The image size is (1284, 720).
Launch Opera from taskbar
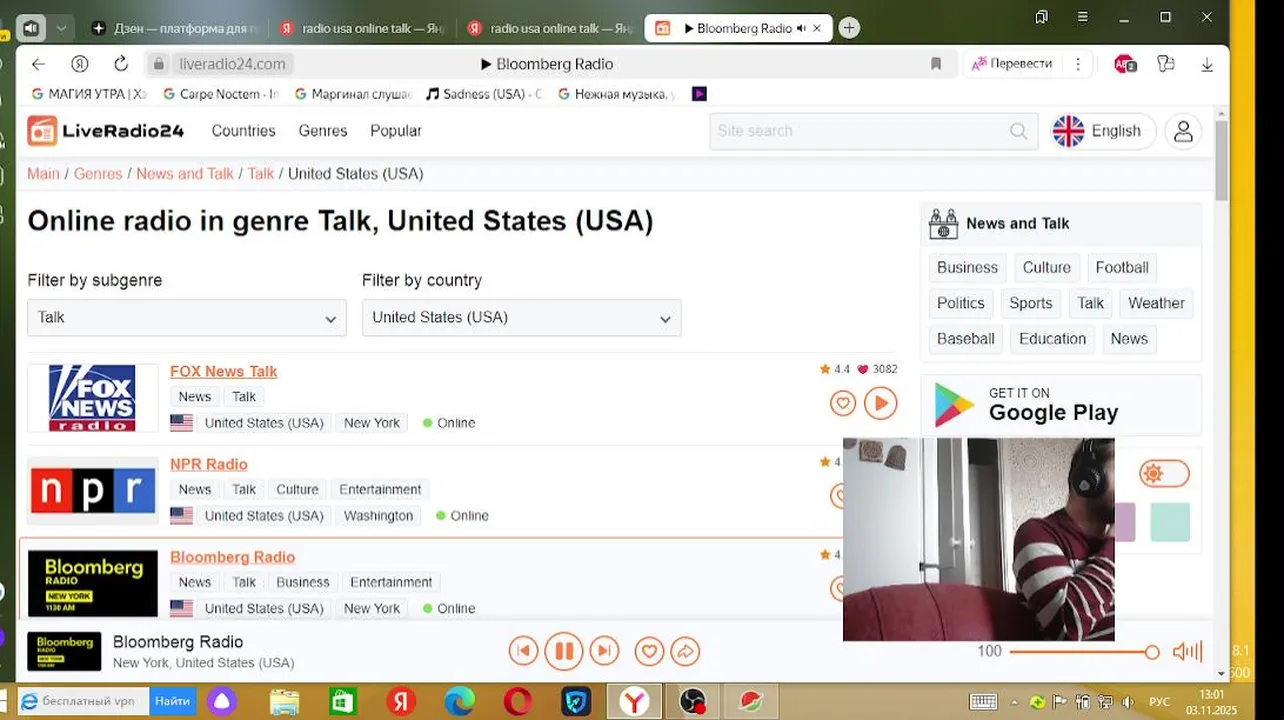tap(518, 702)
